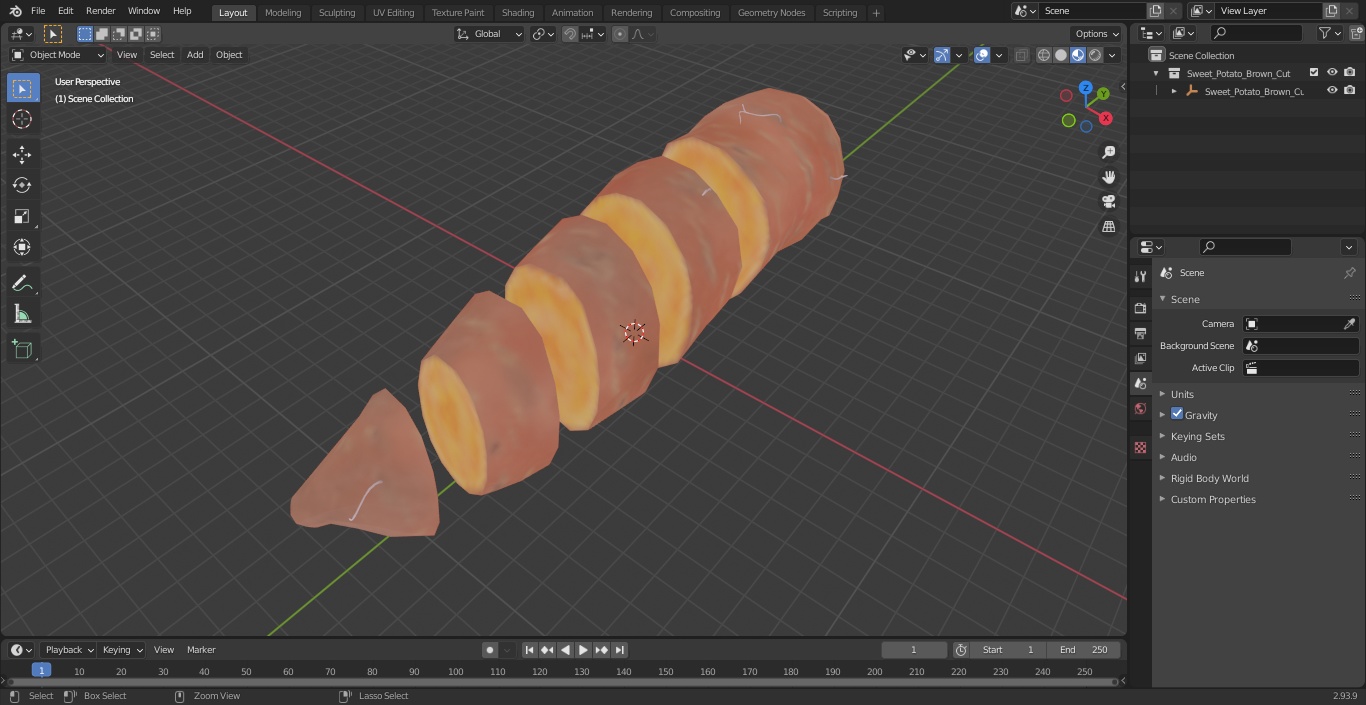Select the Move tool
Image resolution: width=1366 pixels, height=705 pixels.
(x=22, y=154)
